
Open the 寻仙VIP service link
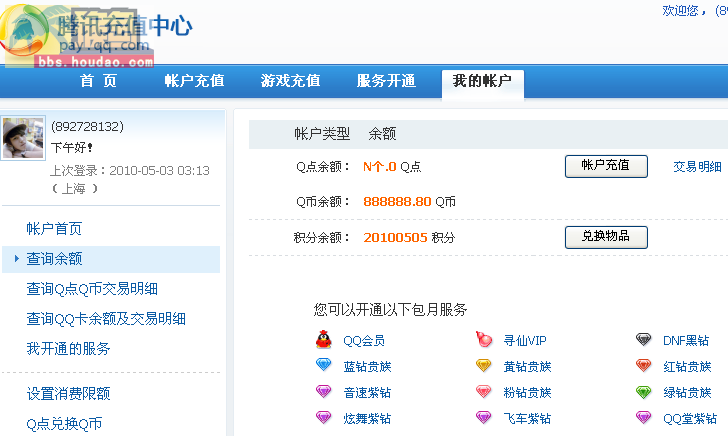pyautogui.click(x=525, y=341)
